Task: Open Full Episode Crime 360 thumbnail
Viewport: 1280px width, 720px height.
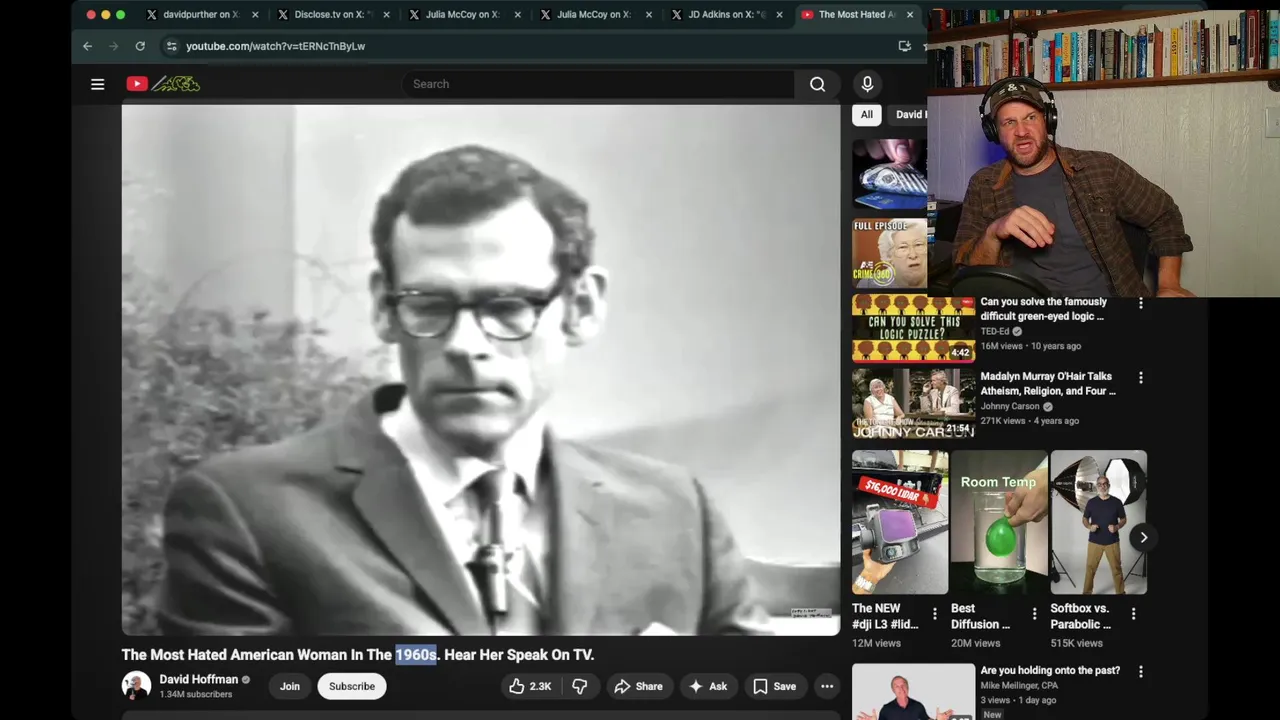Action: pos(890,254)
